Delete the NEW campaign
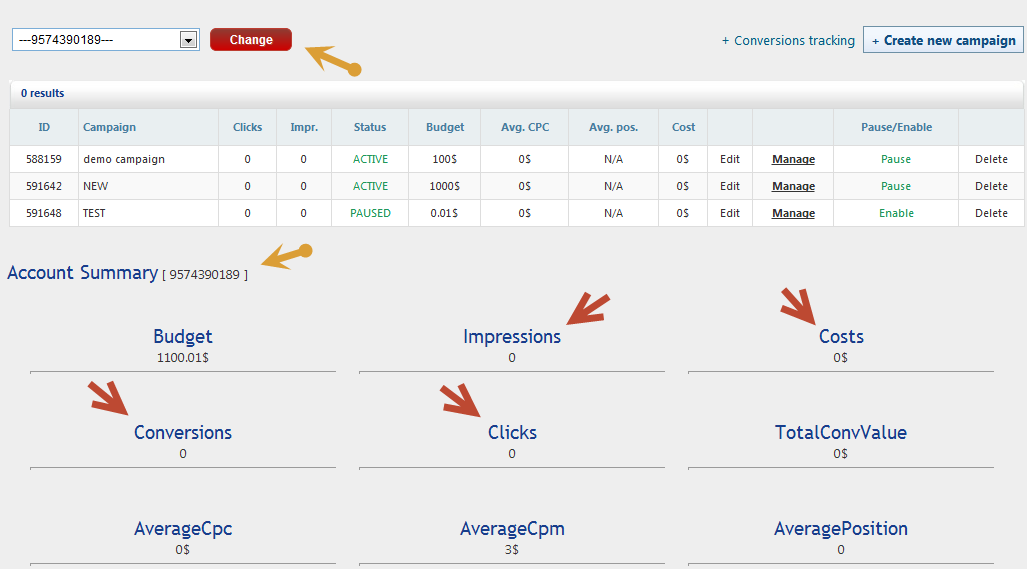1027x569 pixels. pyautogui.click(x=991, y=186)
